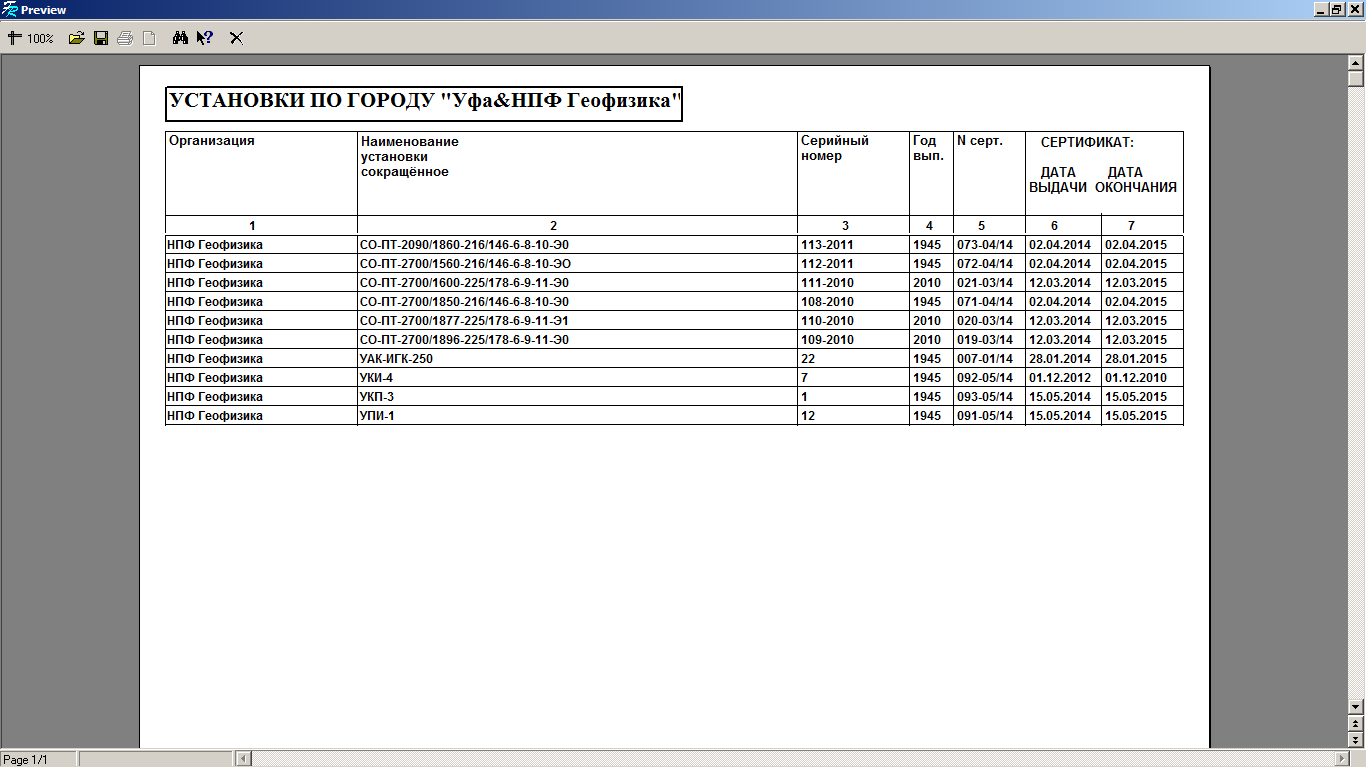
Task: Go to the previous page with the double-up arrow
Action: click(1356, 723)
